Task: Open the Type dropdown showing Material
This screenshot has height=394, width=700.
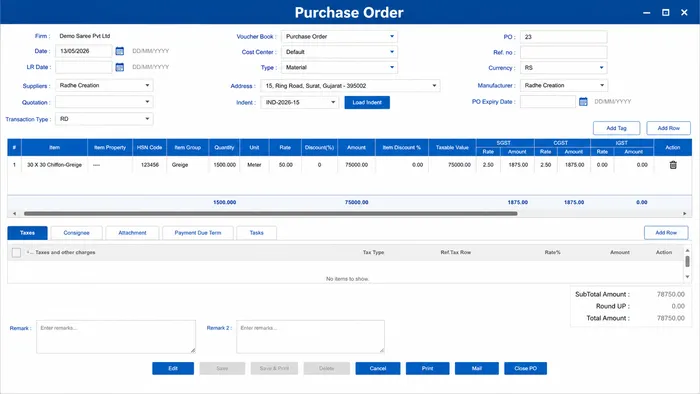Action: pyautogui.click(x=339, y=67)
